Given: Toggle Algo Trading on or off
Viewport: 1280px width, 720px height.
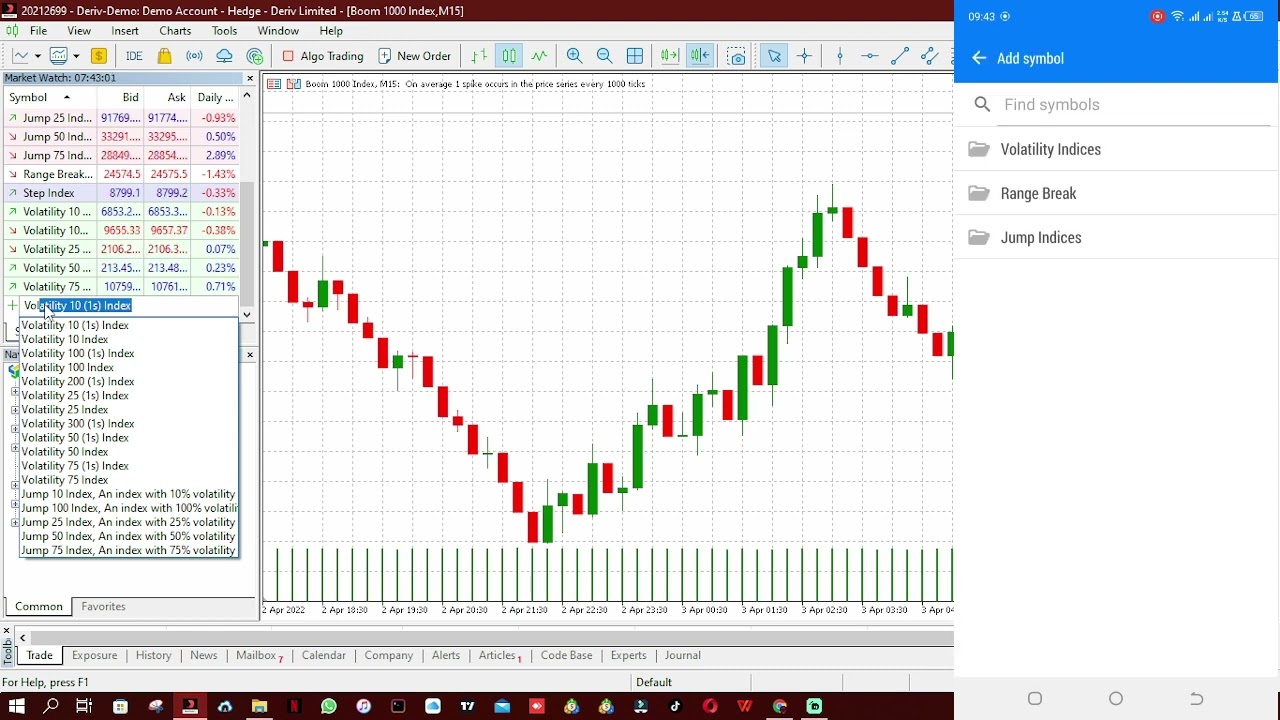Looking at the screenshot, I should tap(323, 56).
